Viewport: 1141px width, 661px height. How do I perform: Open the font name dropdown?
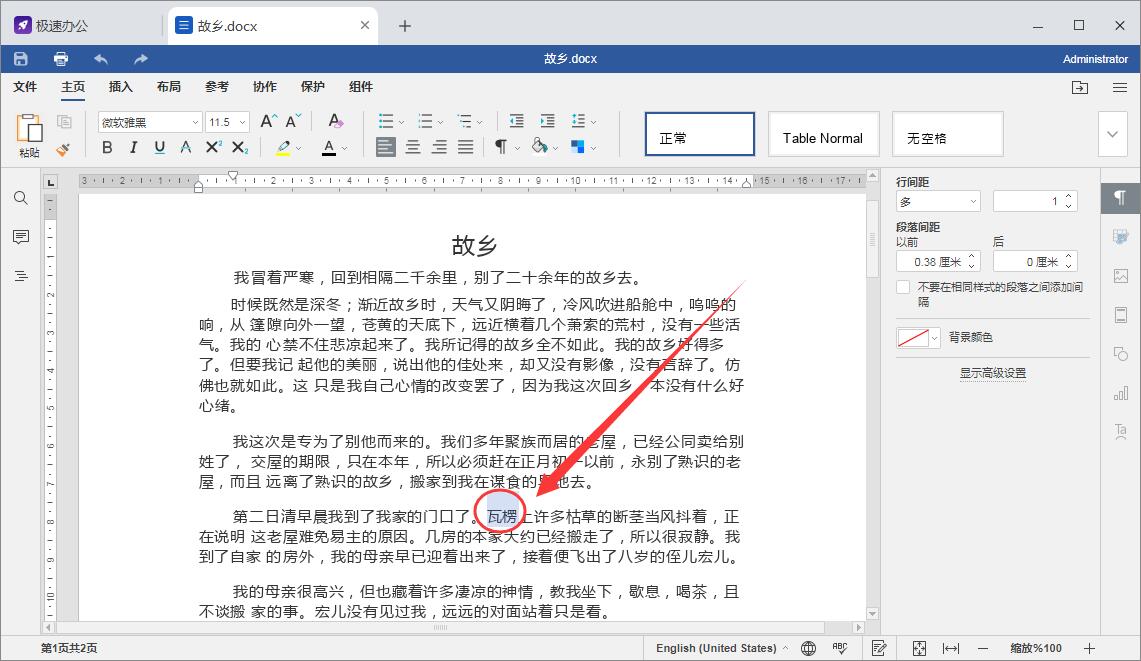click(x=150, y=122)
